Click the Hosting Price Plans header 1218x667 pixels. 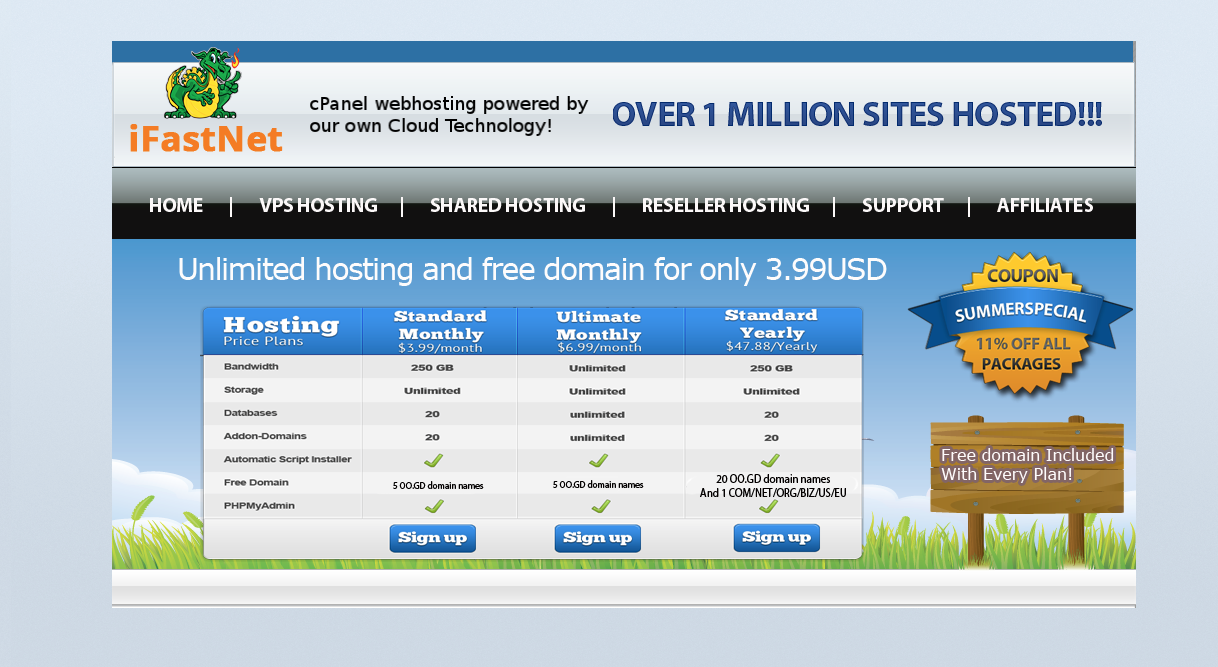click(282, 331)
